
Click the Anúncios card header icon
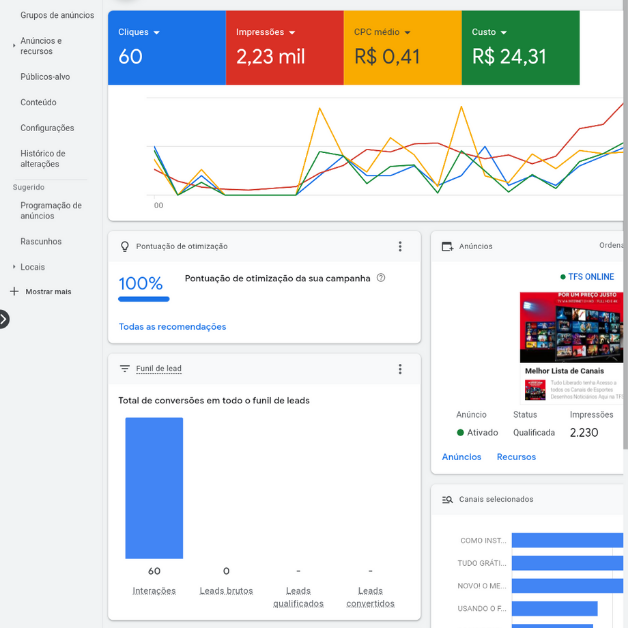point(448,246)
